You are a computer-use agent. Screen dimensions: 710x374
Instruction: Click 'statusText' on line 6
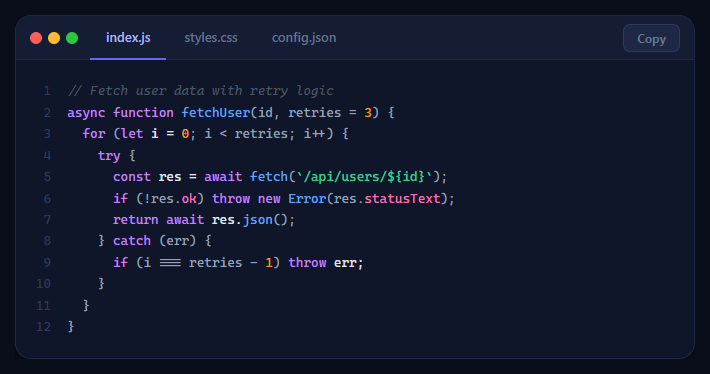click(x=403, y=198)
